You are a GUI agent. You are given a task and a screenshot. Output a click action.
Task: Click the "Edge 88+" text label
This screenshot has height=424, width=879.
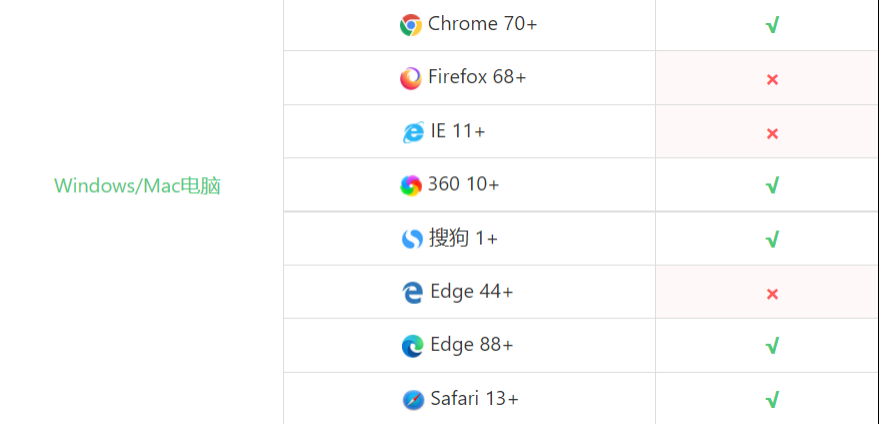click(x=472, y=345)
